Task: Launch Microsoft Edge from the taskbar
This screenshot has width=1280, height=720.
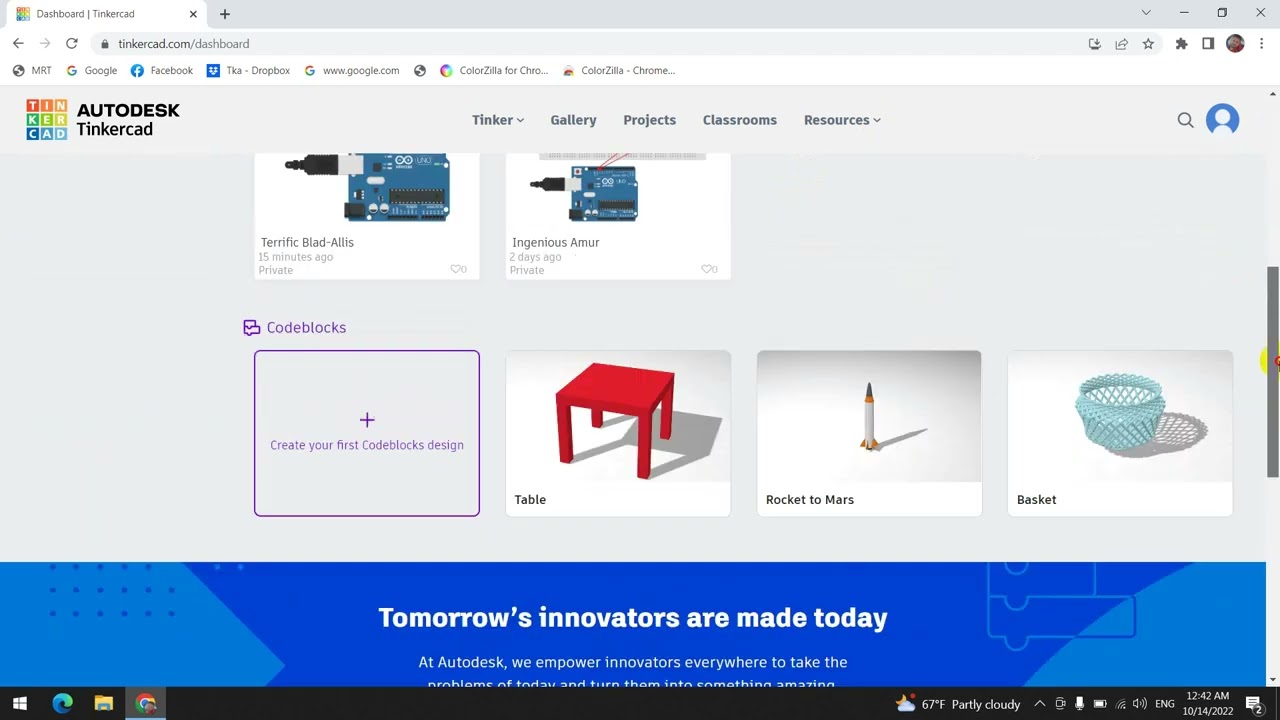Action: [x=62, y=704]
